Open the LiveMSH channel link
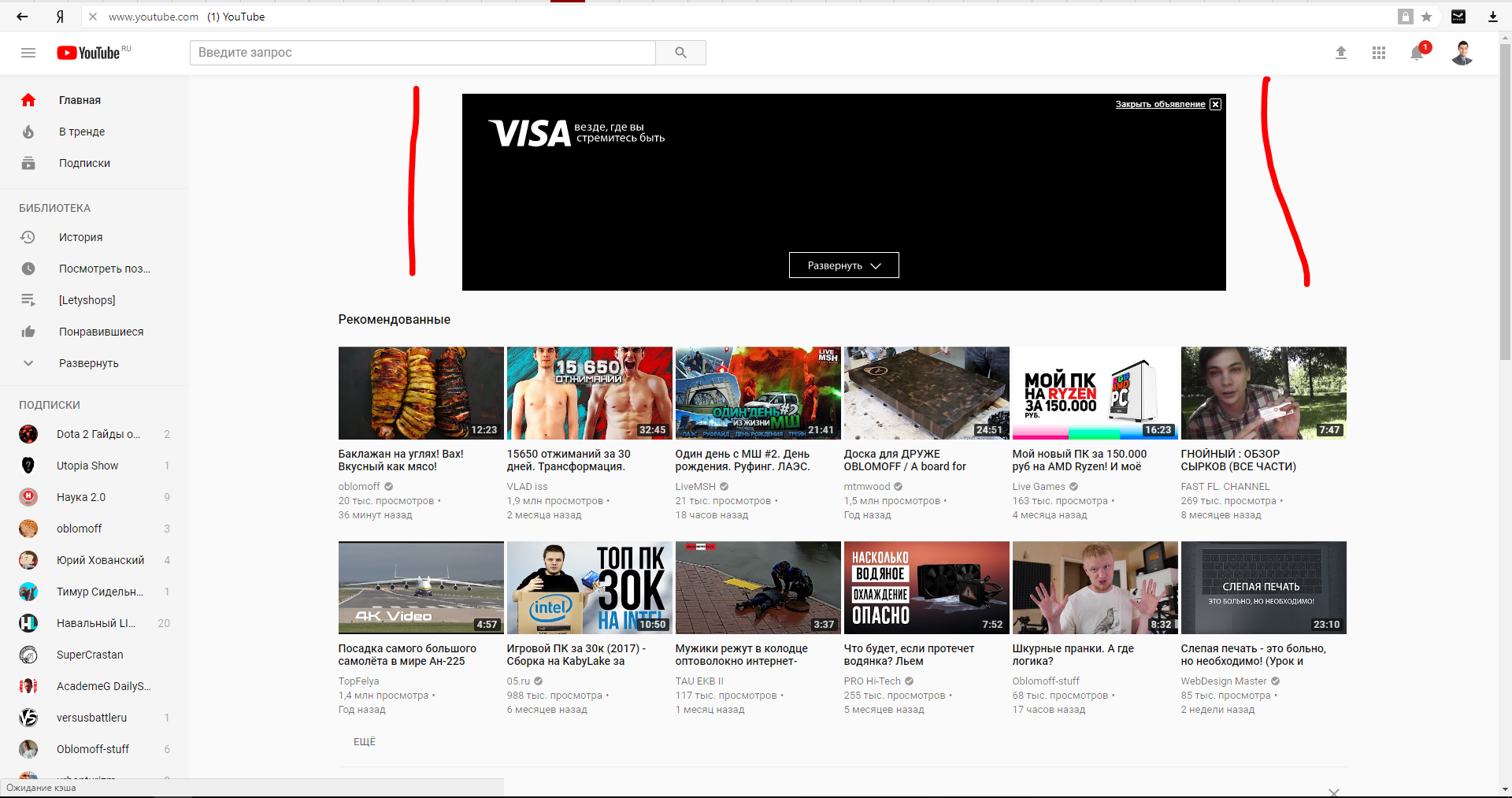This screenshot has height=798, width=1512. point(695,487)
